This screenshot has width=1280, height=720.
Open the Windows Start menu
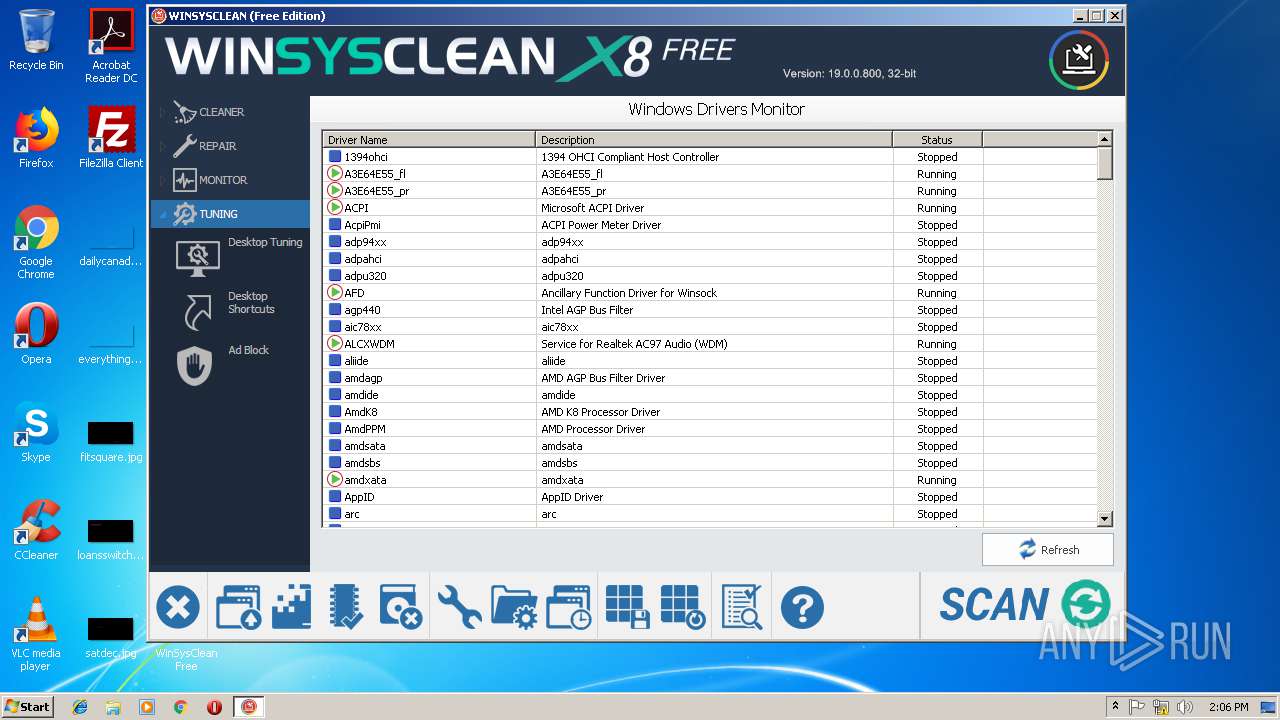(27, 706)
